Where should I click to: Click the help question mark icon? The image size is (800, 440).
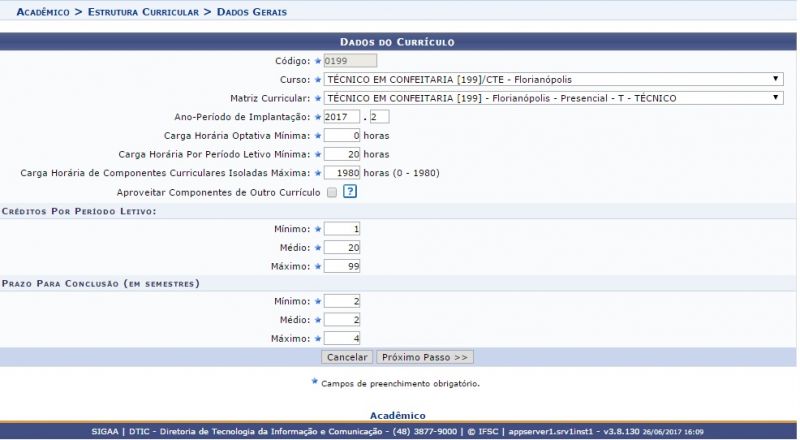click(350, 192)
